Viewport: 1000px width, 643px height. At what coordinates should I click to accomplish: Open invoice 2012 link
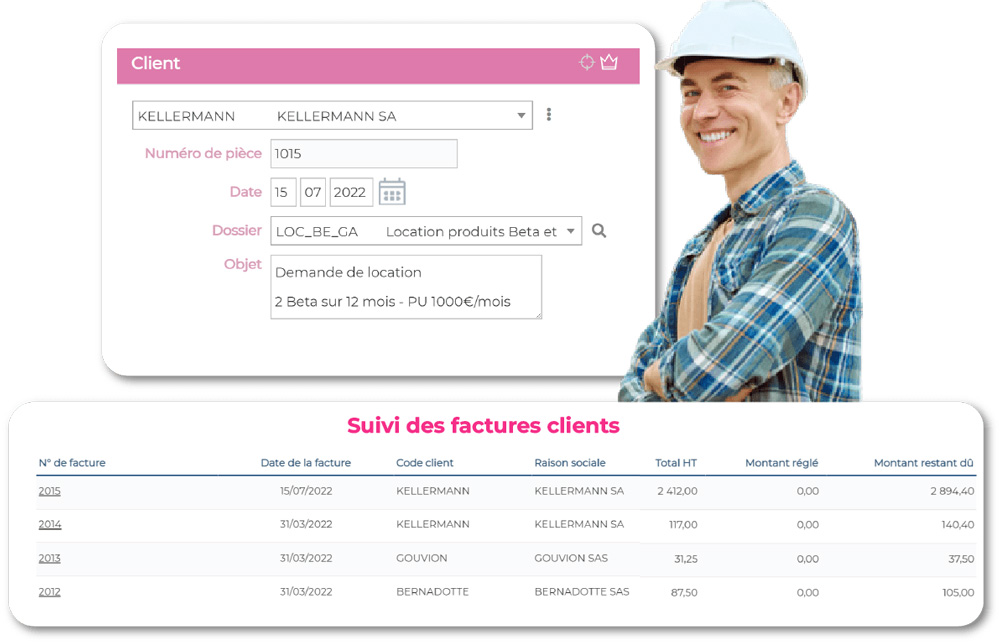pyautogui.click(x=50, y=592)
